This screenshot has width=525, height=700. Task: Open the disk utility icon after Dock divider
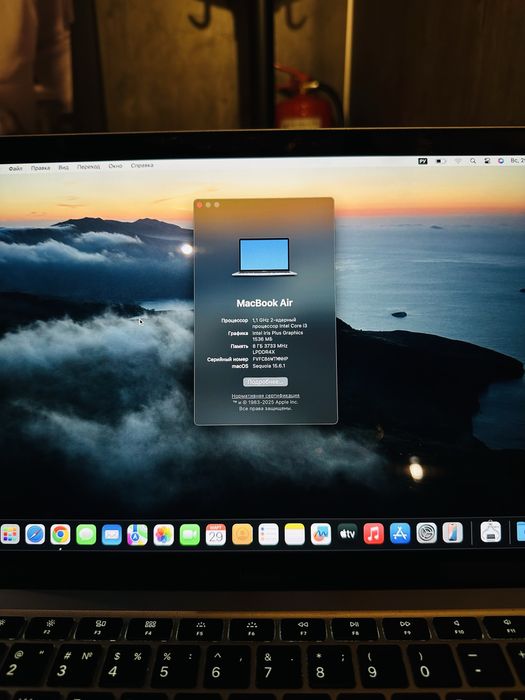click(491, 532)
